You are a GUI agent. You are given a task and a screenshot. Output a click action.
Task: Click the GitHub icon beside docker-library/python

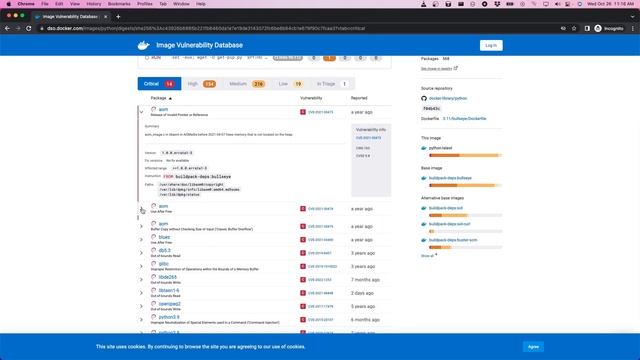[424, 98]
